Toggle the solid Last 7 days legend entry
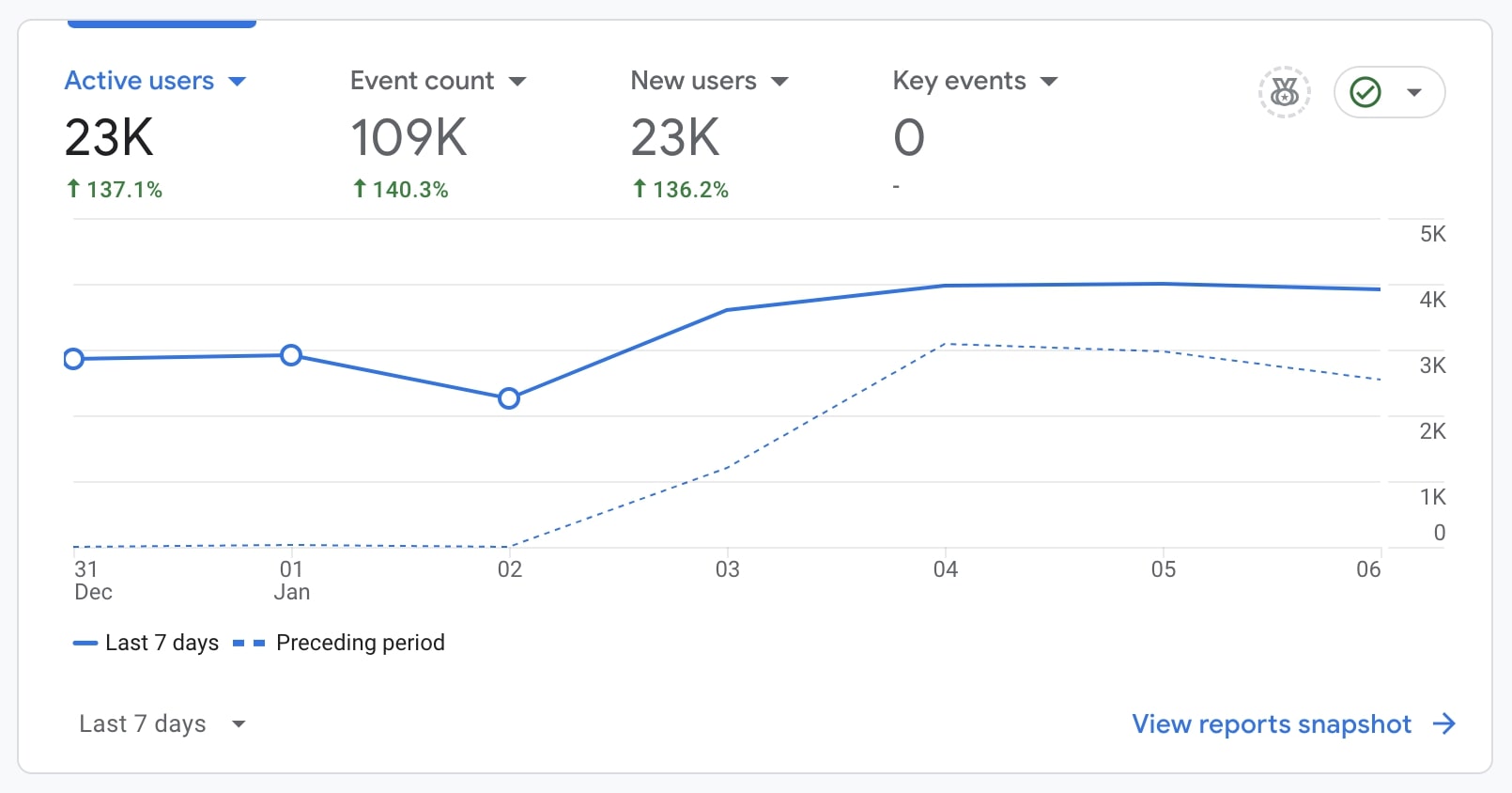Screen dimensions: 1512x793 click(146, 643)
